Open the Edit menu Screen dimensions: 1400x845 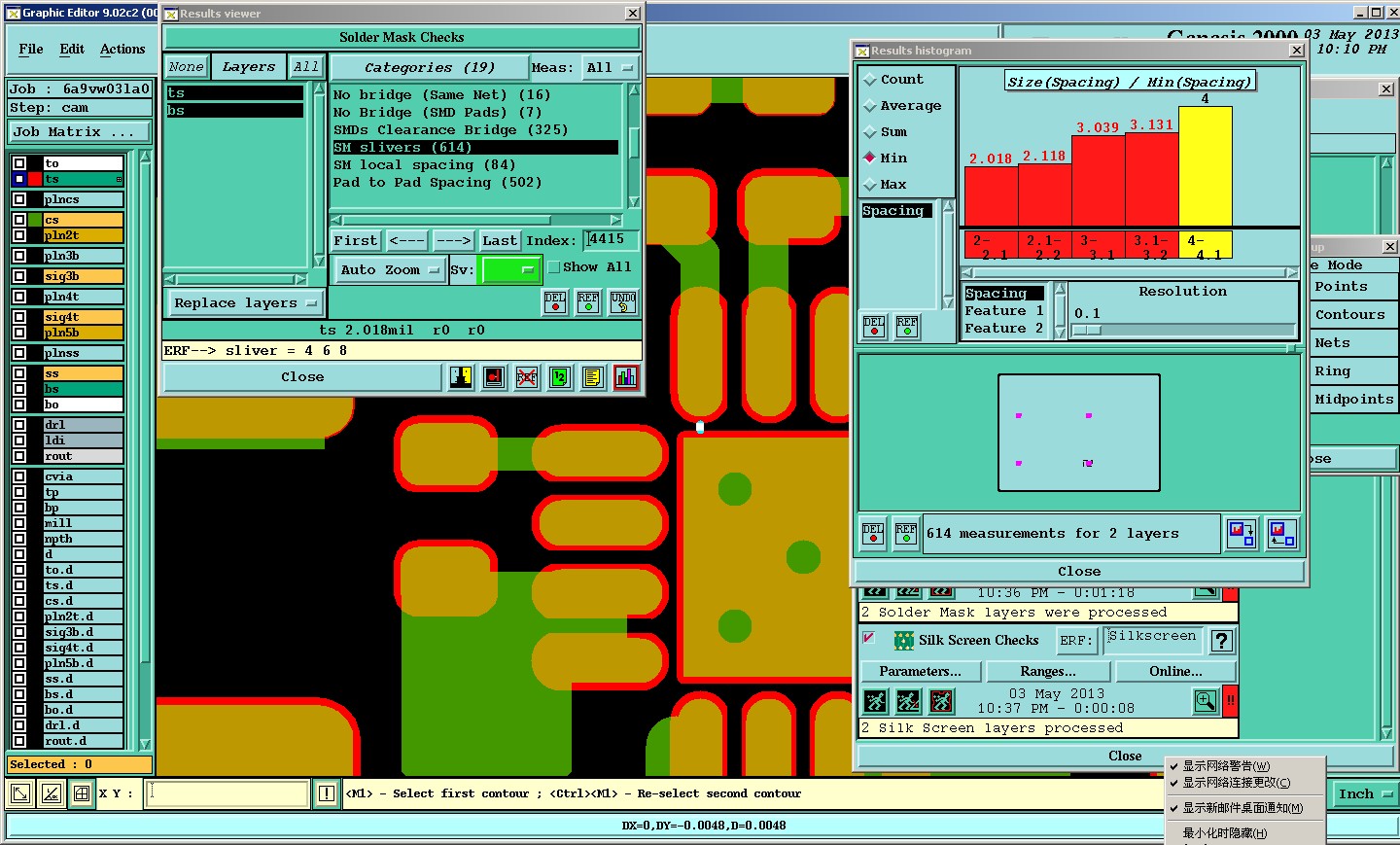coord(72,50)
